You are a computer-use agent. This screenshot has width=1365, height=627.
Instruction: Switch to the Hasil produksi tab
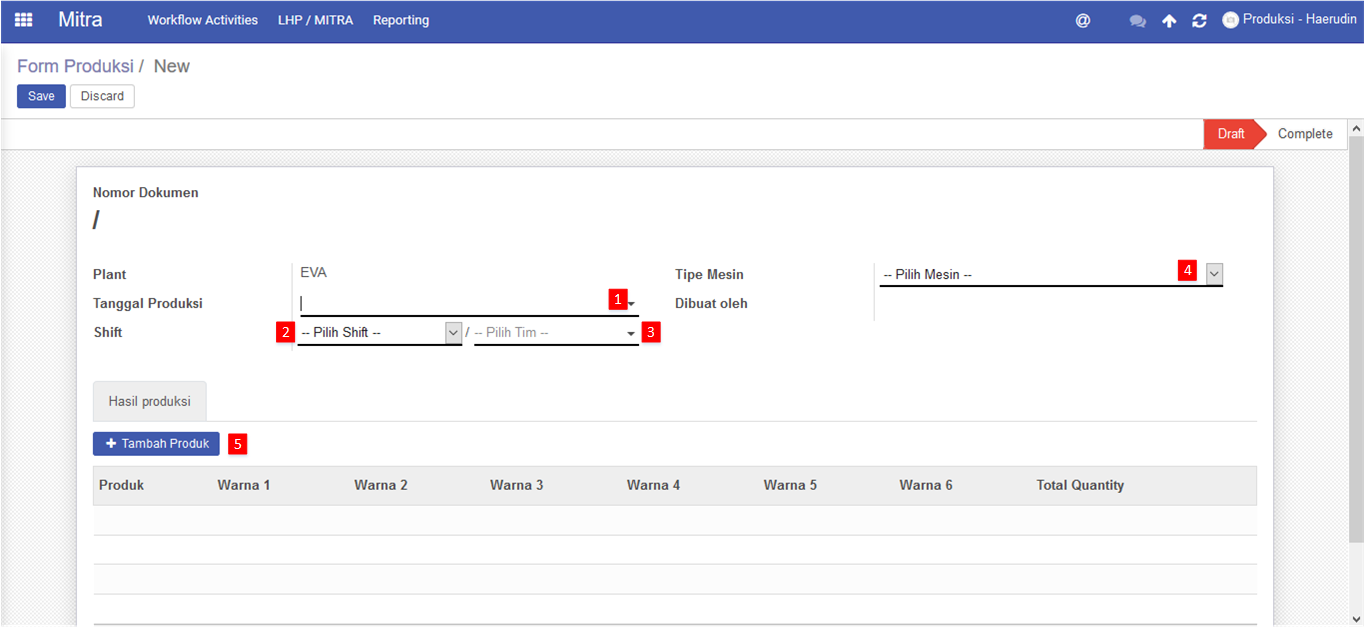(149, 400)
